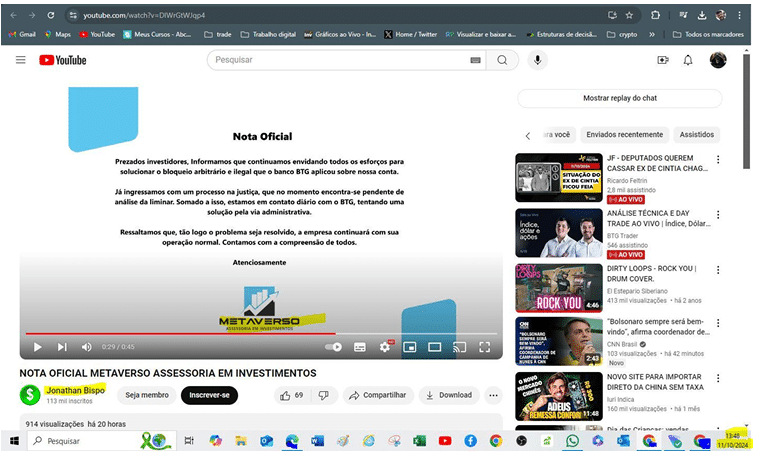
Task: Open the Maps bookmark
Action: 58,34
